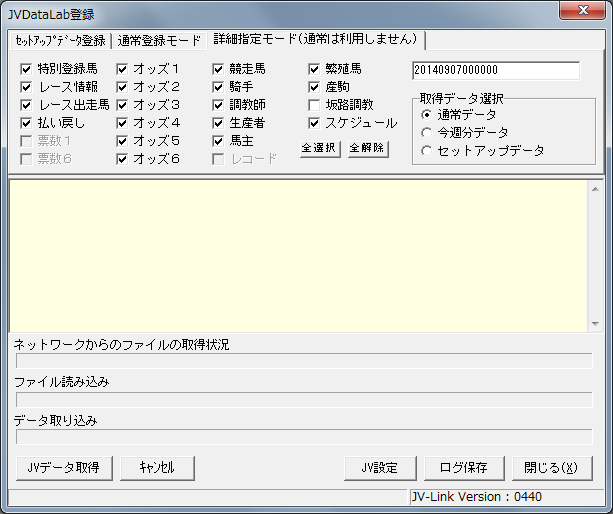The height and width of the screenshot is (514, 613).
Task: Click the 全選択 button
Action: coord(320,149)
